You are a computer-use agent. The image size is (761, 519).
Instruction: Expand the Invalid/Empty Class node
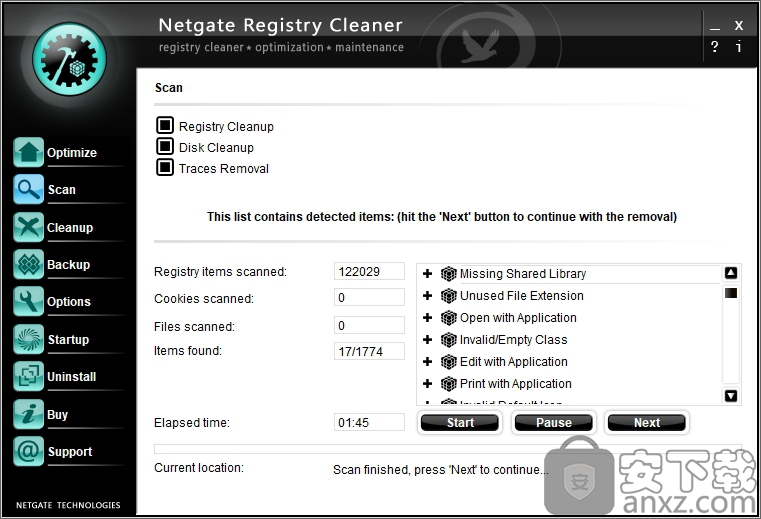(428, 340)
